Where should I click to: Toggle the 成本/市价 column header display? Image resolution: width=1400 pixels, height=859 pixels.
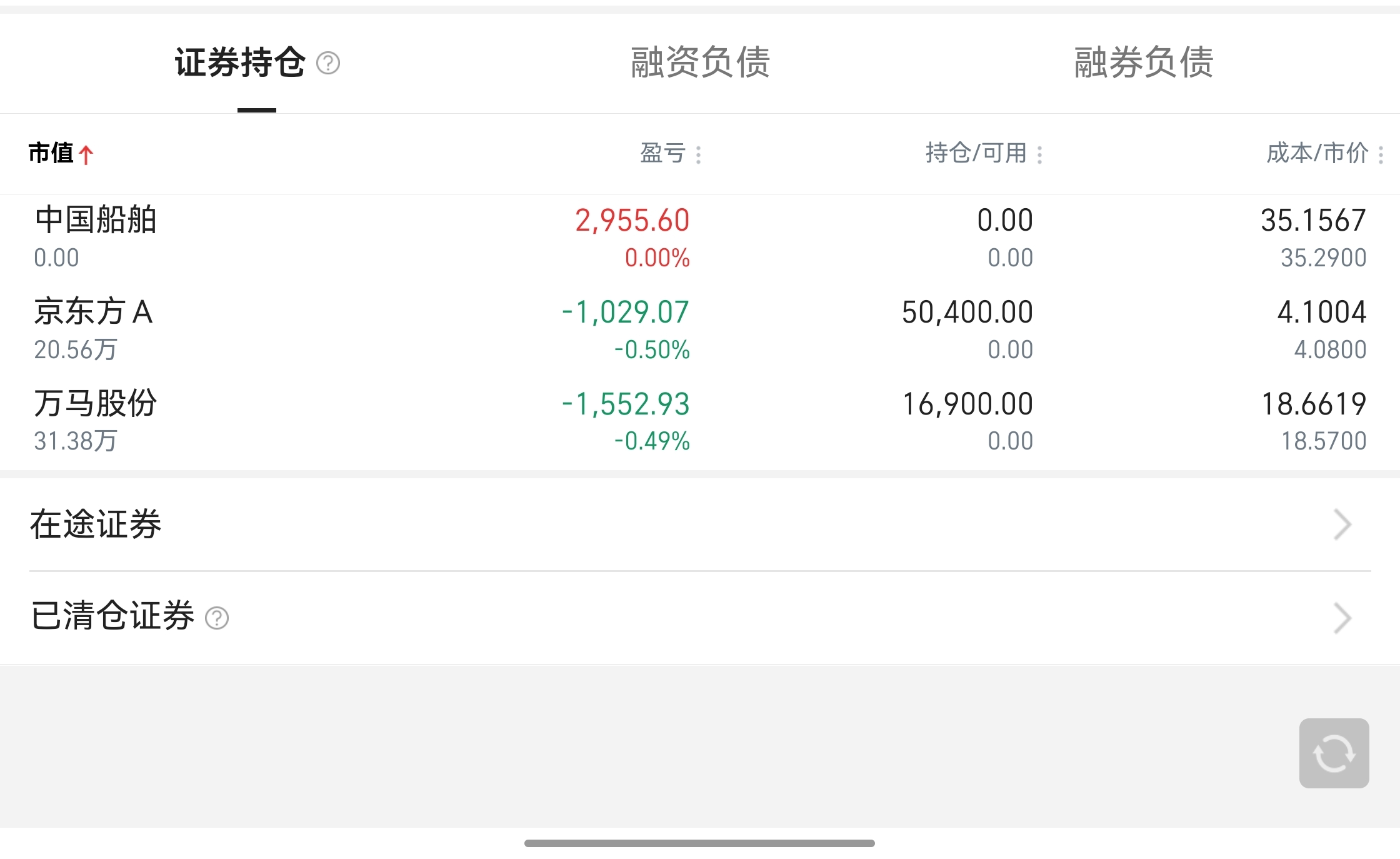click(x=1317, y=153)
